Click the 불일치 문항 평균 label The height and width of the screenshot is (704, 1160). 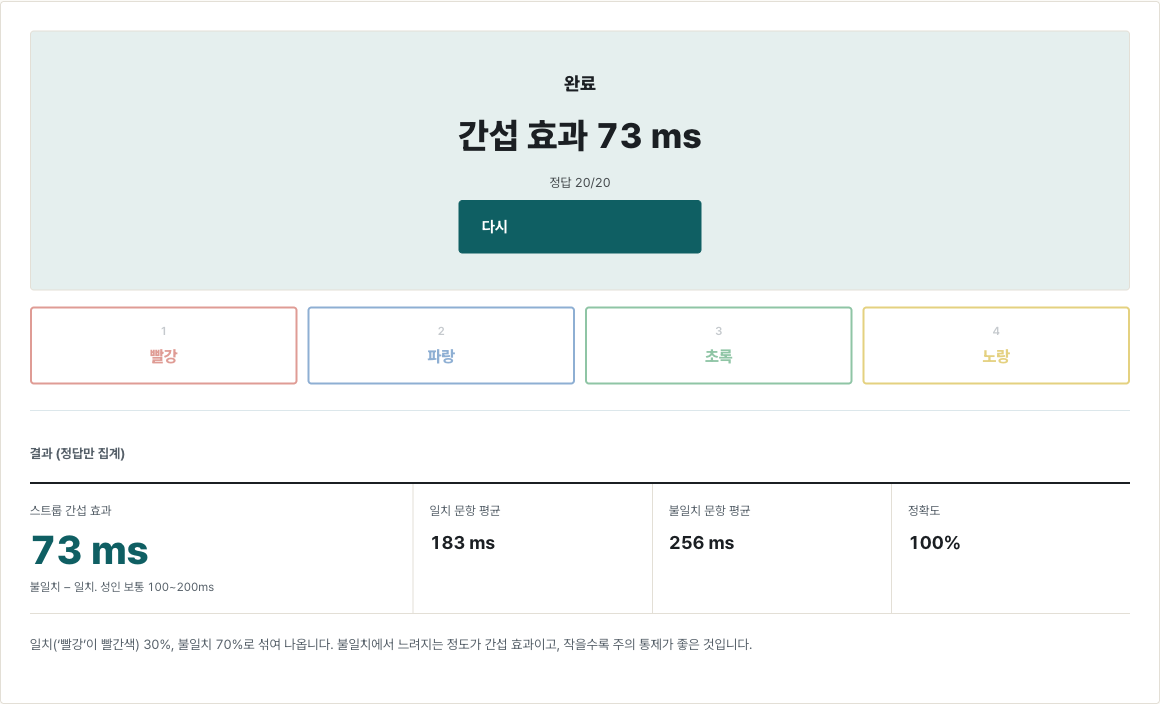click(x=709, y=510)
